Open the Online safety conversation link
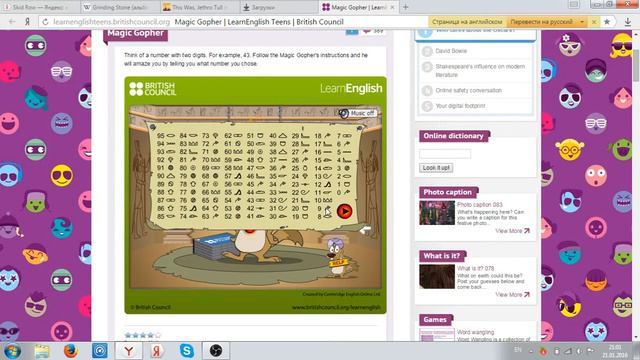This screenshot has height=360, width=640. [x=469, y=90]
